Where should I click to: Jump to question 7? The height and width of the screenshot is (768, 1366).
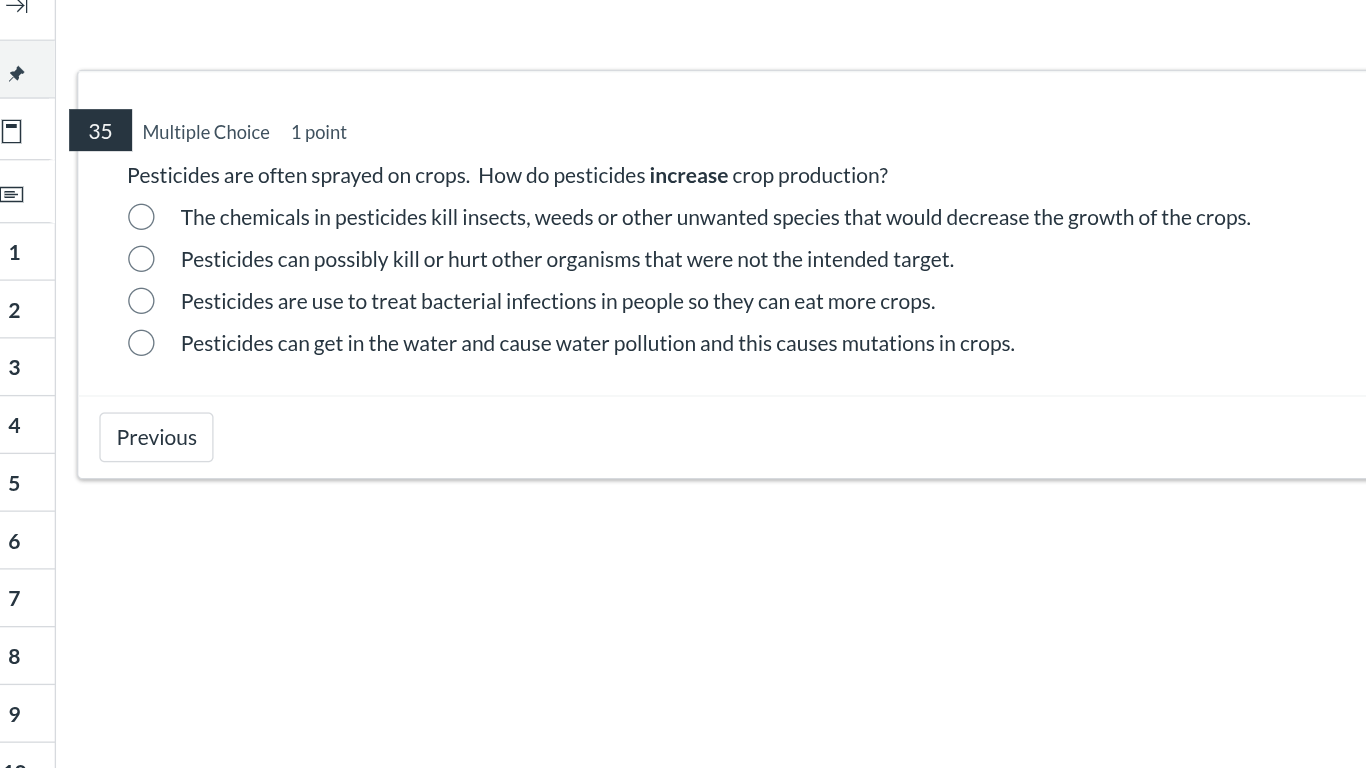[x=14, y=598]
